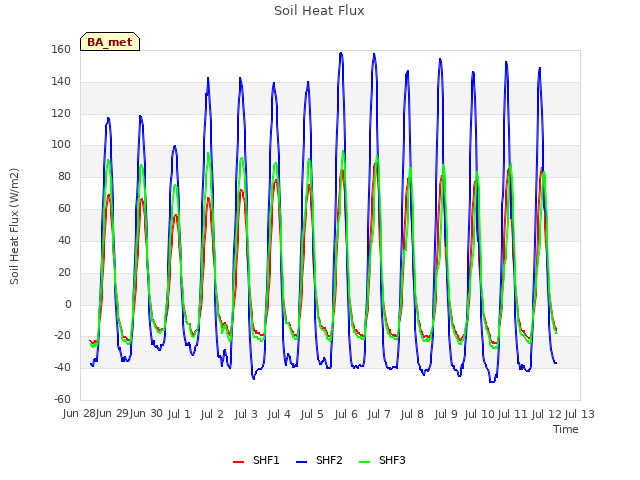Click the SHF1 legend label
Image resolution: width=640 pixels, height=480 pixels.
coord(266,460)
